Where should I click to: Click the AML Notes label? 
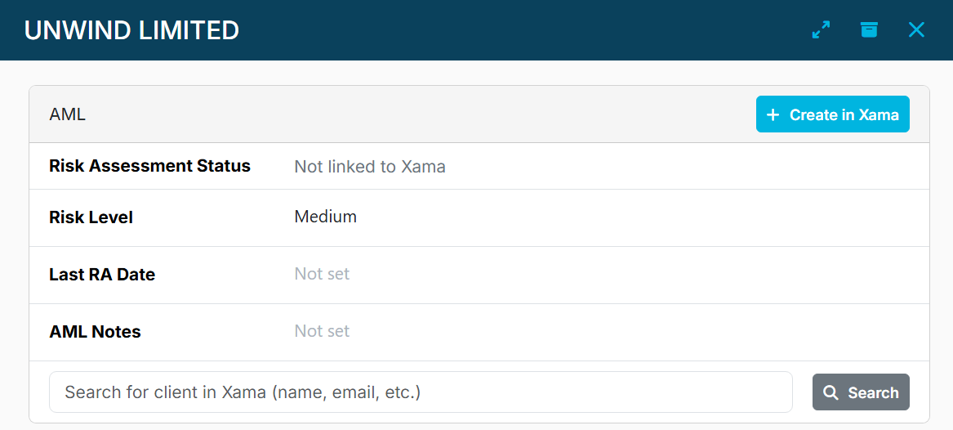[x=95, y=331]
